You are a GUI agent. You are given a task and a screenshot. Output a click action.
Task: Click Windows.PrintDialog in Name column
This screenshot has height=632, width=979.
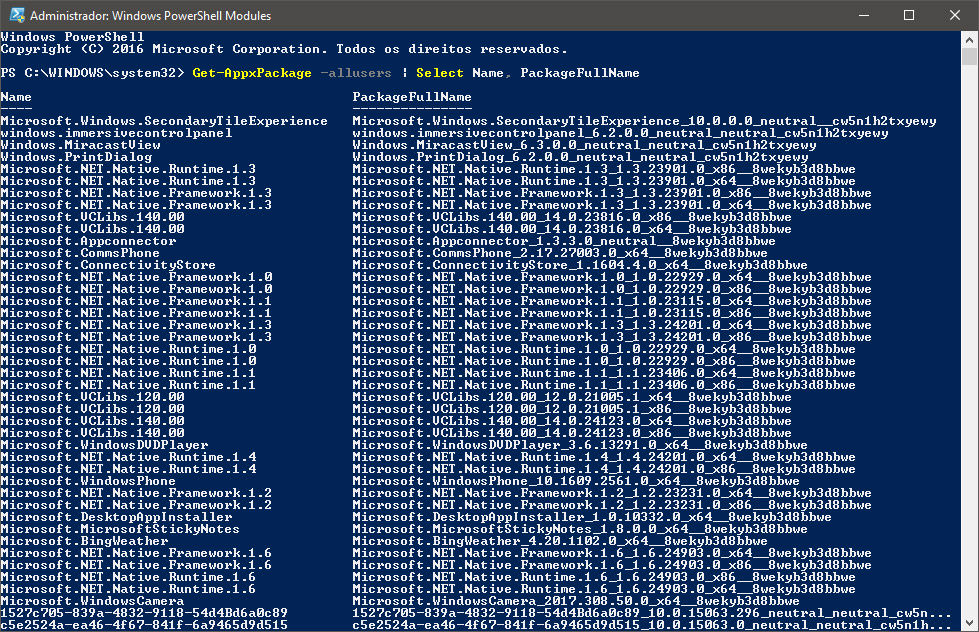76,157
